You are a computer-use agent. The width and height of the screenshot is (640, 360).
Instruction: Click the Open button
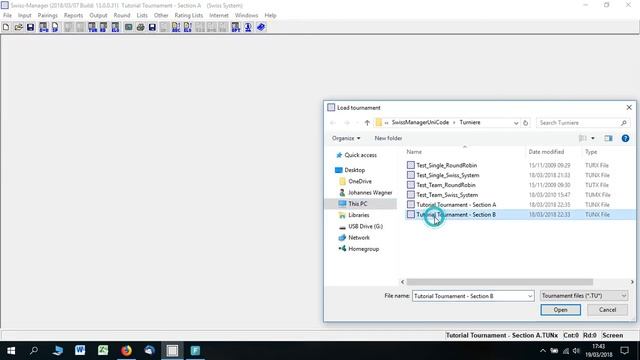(560, 310)
